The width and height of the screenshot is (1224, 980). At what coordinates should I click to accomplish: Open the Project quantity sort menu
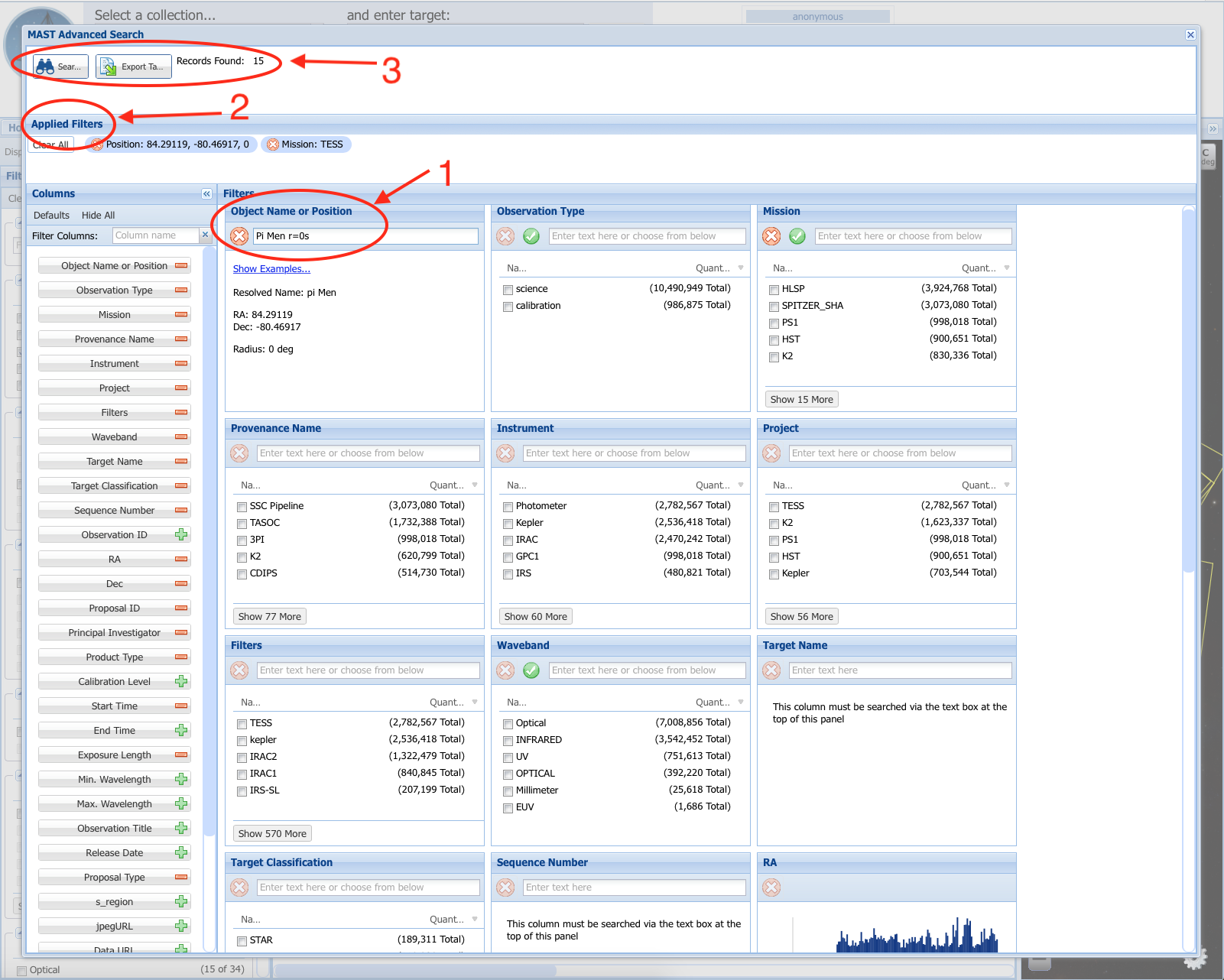pyautogui.click(x=1007, y=485)
